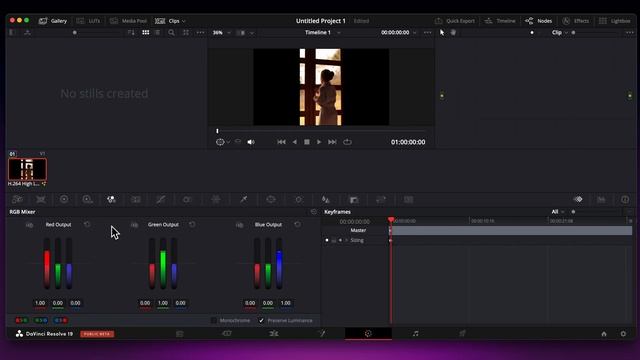Open the Color Match palette icon
The width and height of the screenshot is (640, 360).
[41, 199]
